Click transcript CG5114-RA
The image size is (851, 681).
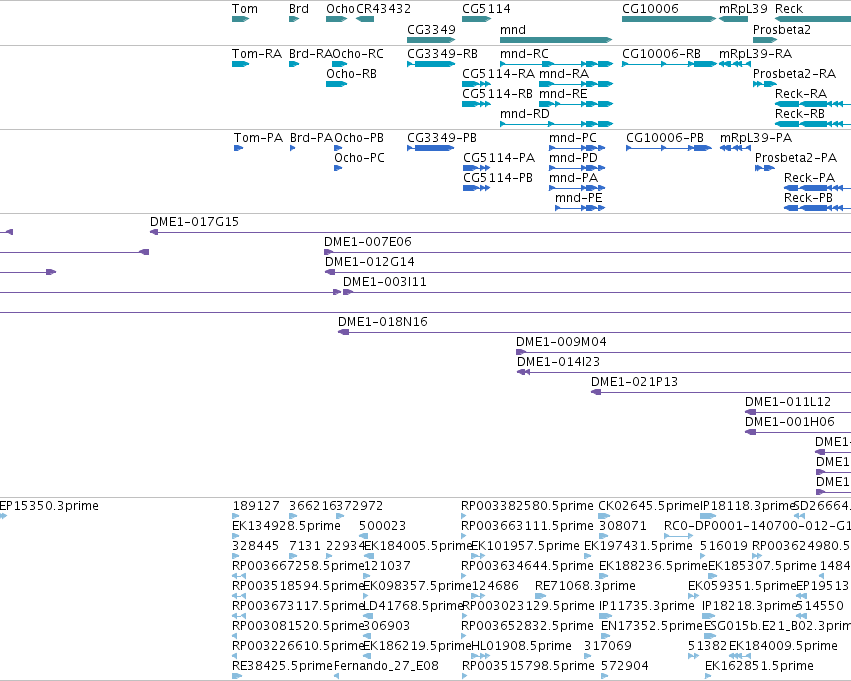click(x=476, y=84)
